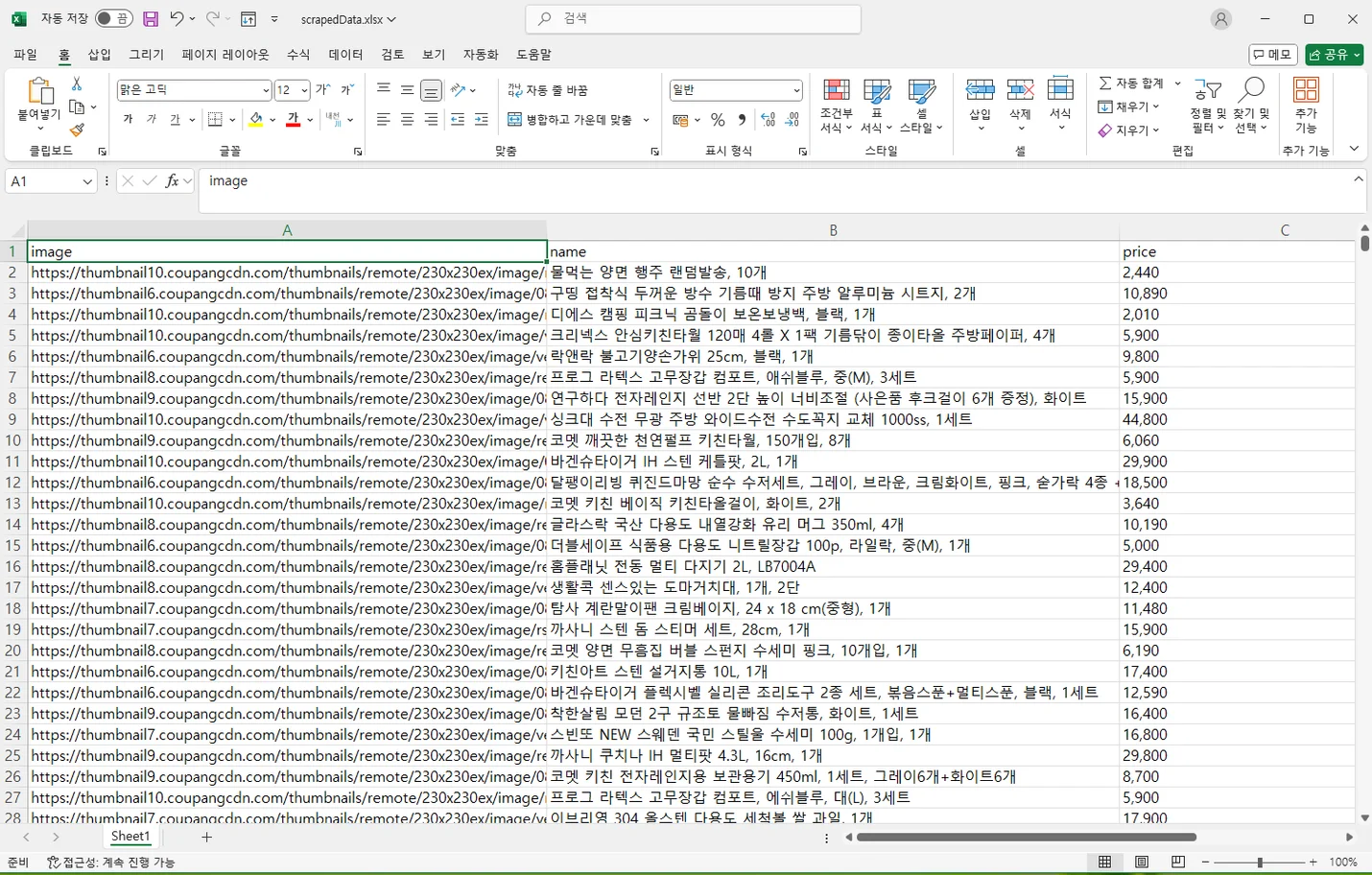Open the 지우기 clear dropdown
1372x875 pixels.
pyautogui.click(x=1129, y=130)
